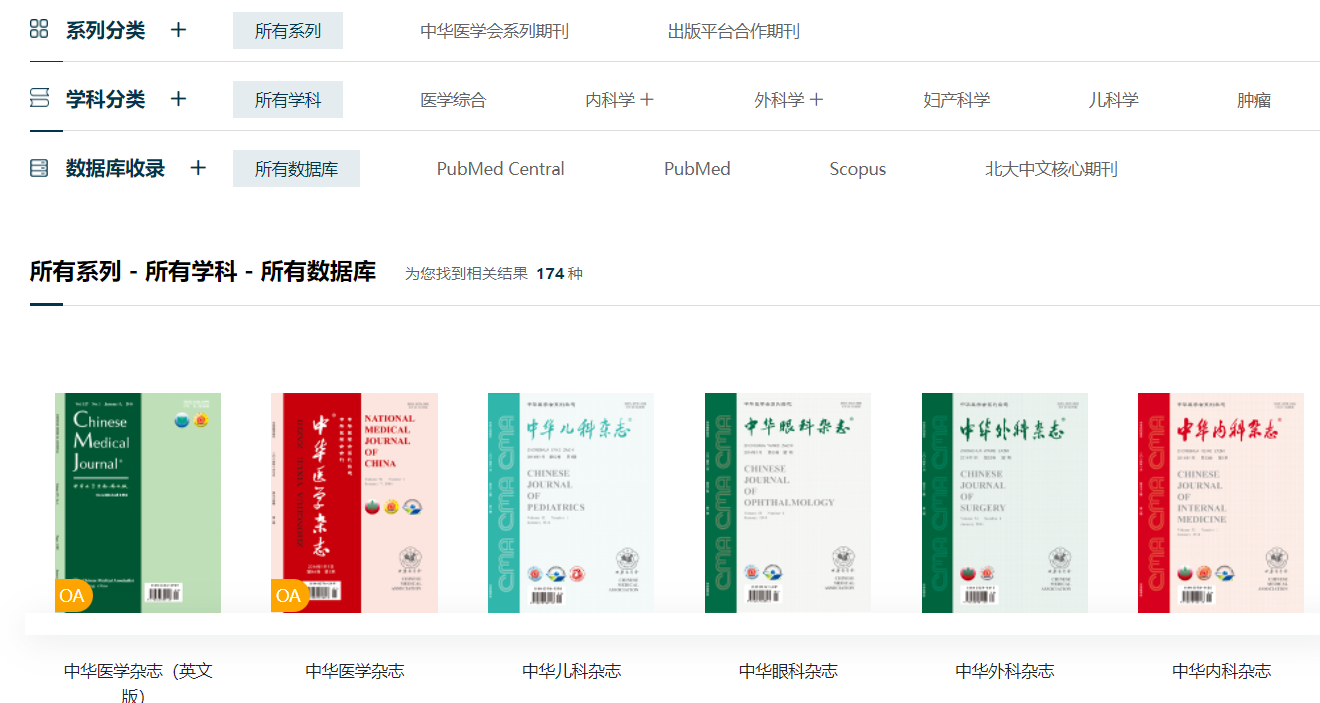Filter by Scopus database

click(x=858, y=169)
